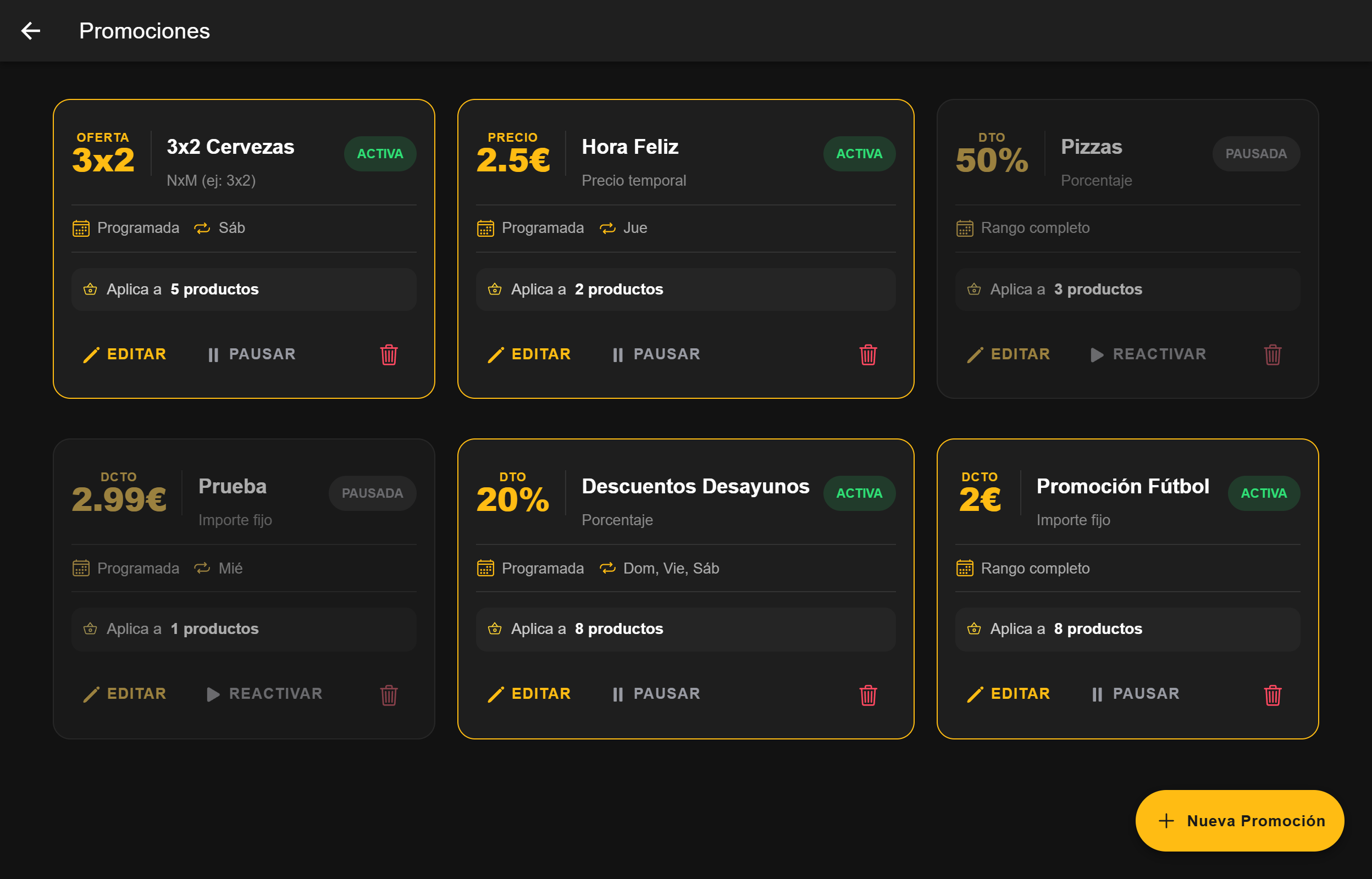Click the calendar icon beside Rango completo on Pizzas

click(x=964, y=228)
